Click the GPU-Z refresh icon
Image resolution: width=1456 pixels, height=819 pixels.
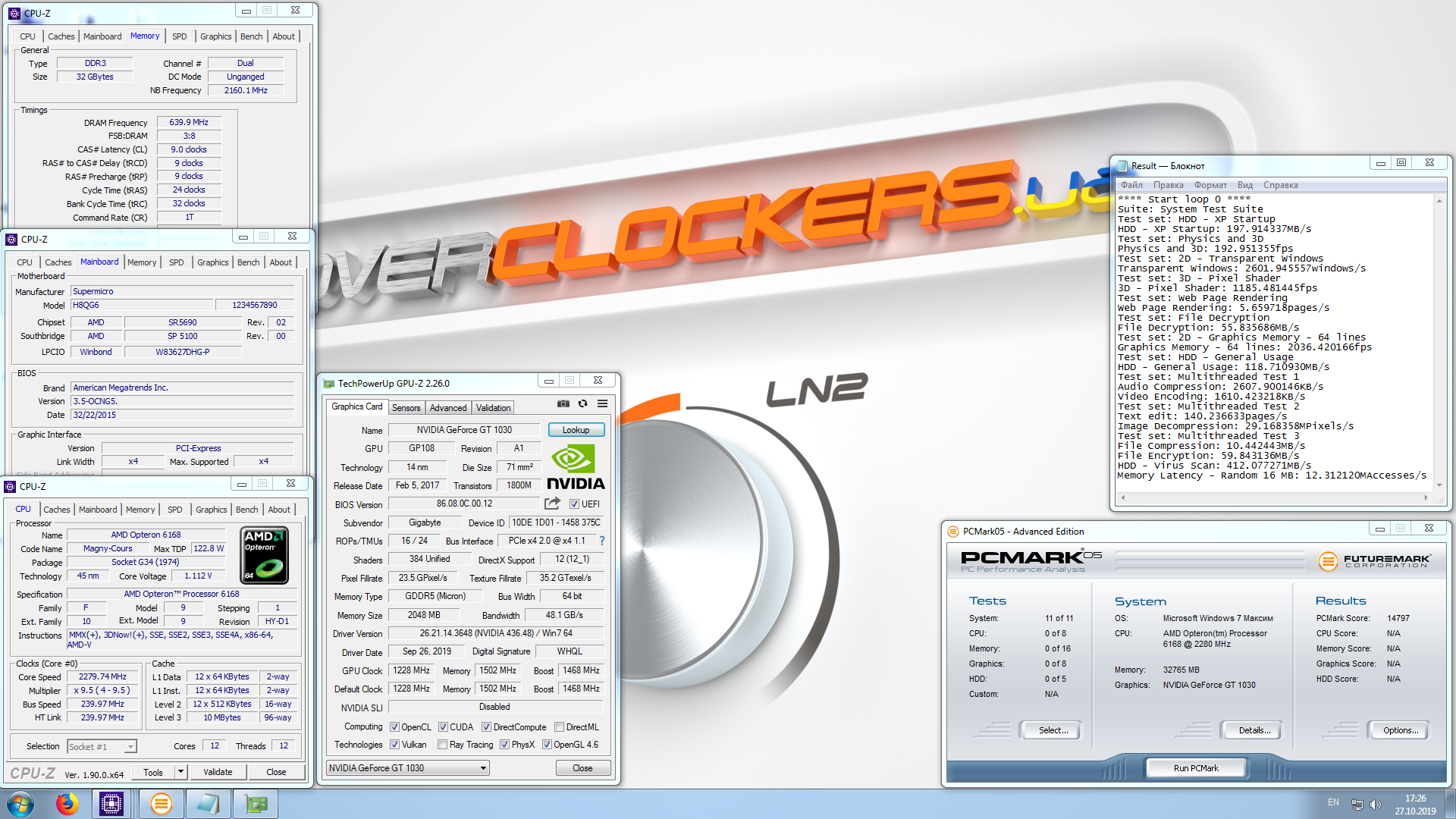pyautogui.click(x=582, y=403)
